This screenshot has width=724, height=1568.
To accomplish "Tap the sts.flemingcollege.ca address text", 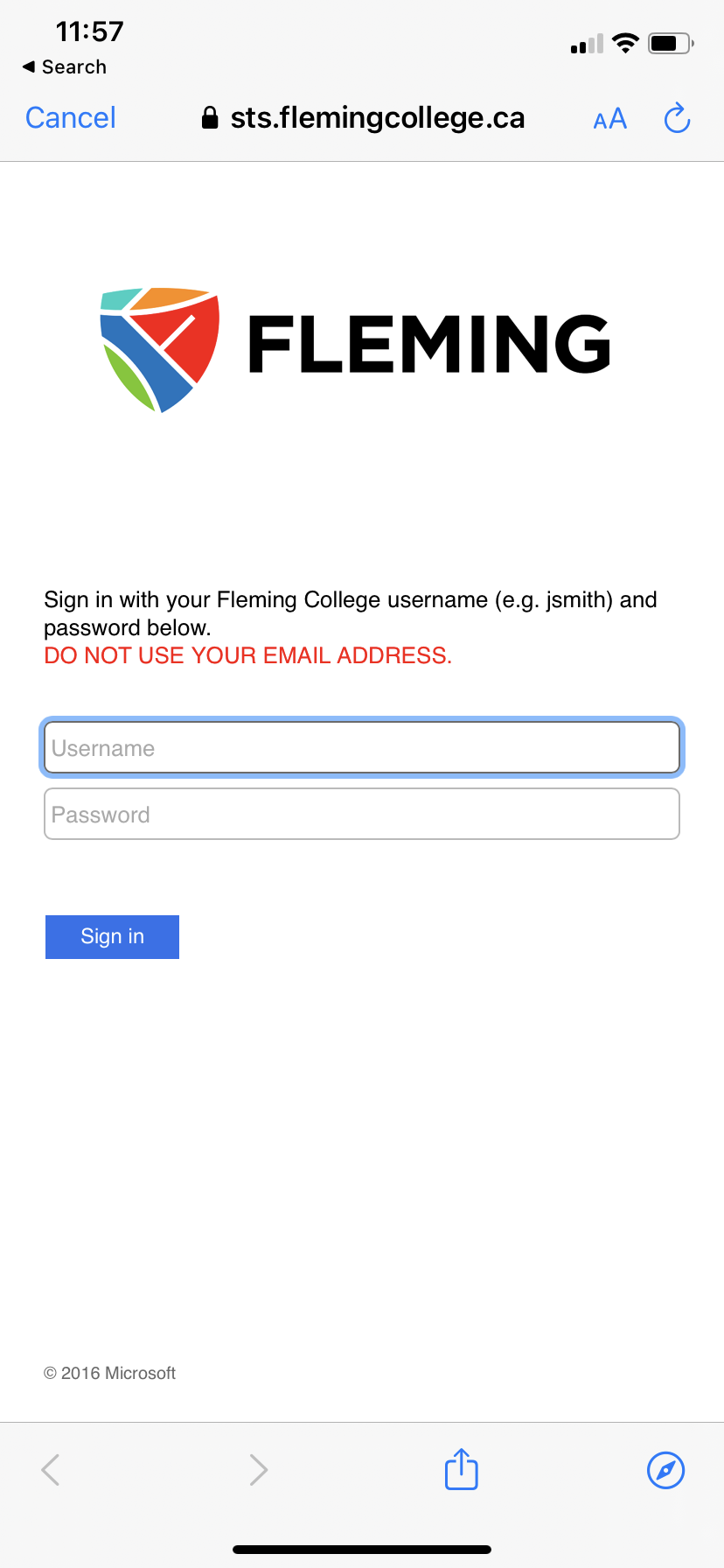I will (x=377, y=118).
